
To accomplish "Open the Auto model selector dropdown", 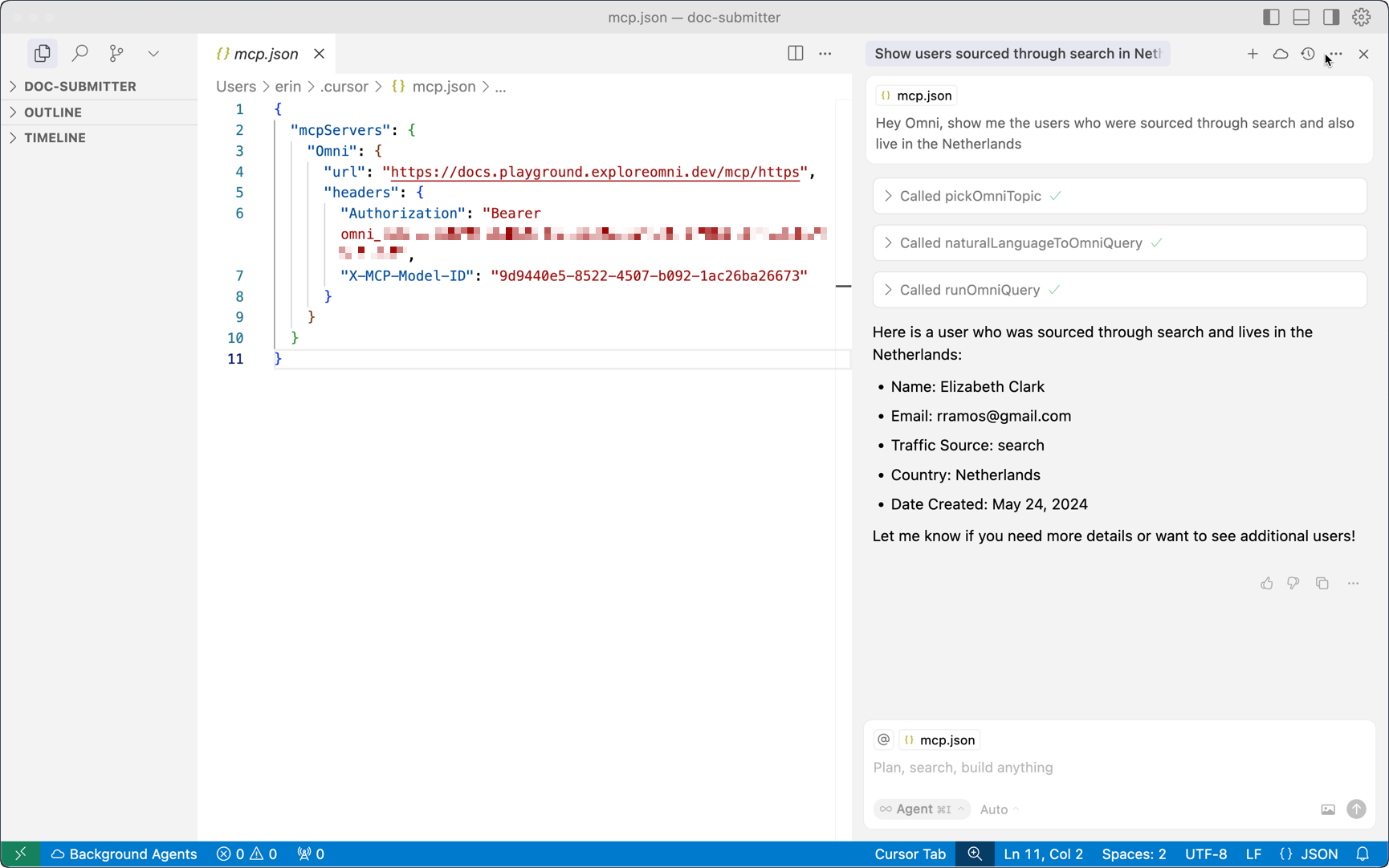I will (x=998, y=809).
